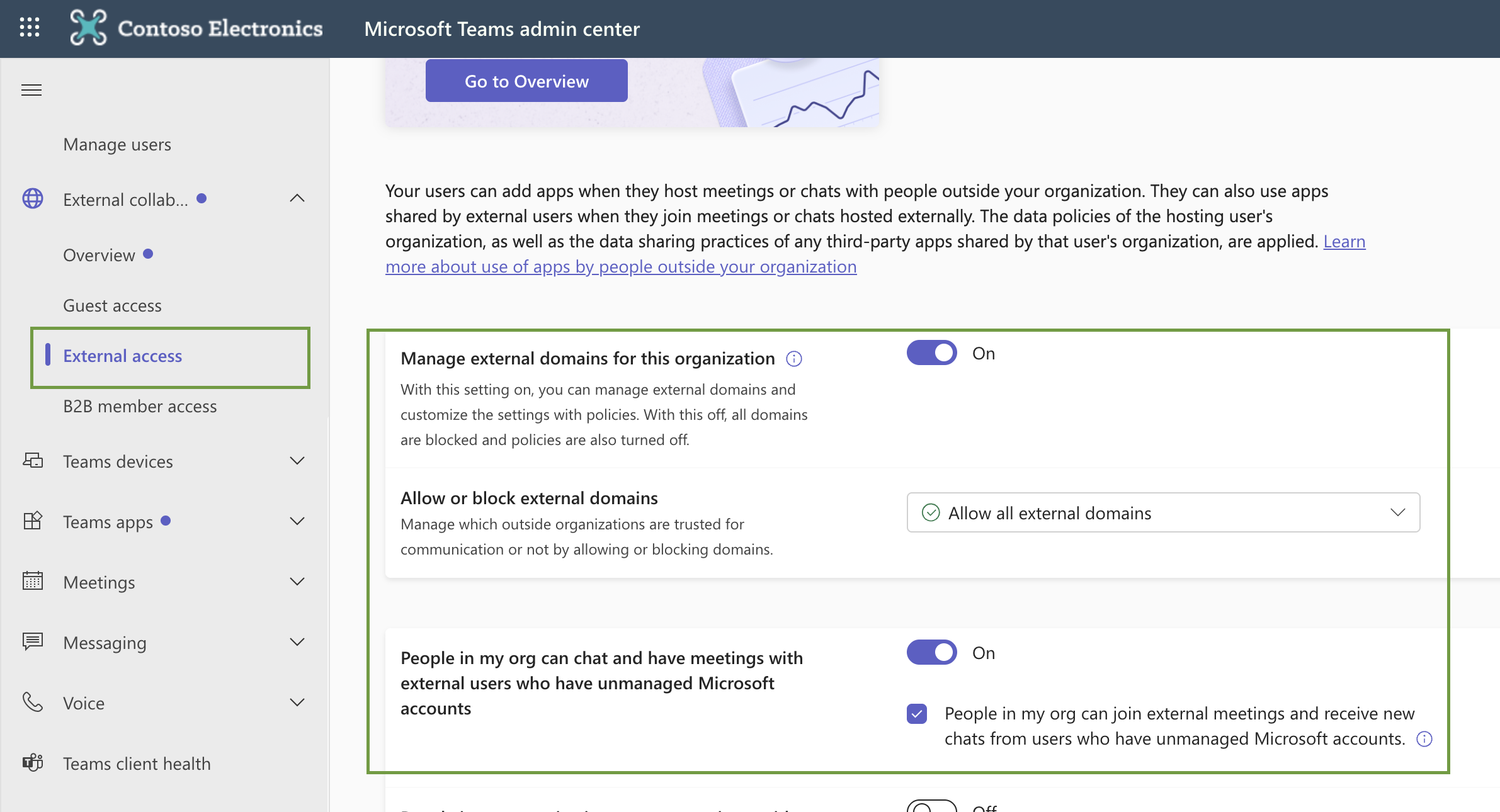Expand the Teams devices chevron
The image size is (1500, 812).
point(297,461)
